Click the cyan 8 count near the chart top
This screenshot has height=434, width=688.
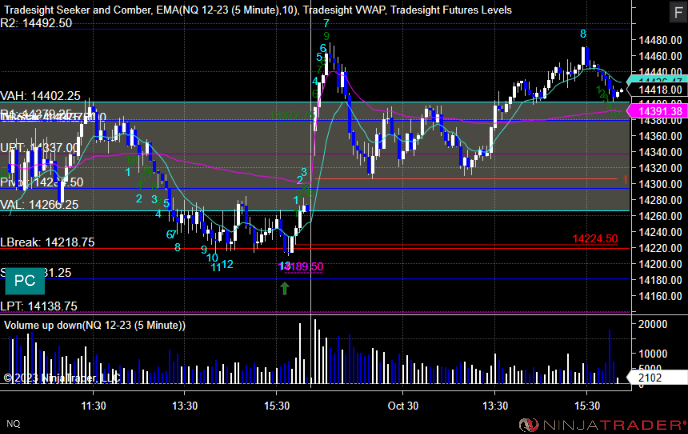(583, 34)
